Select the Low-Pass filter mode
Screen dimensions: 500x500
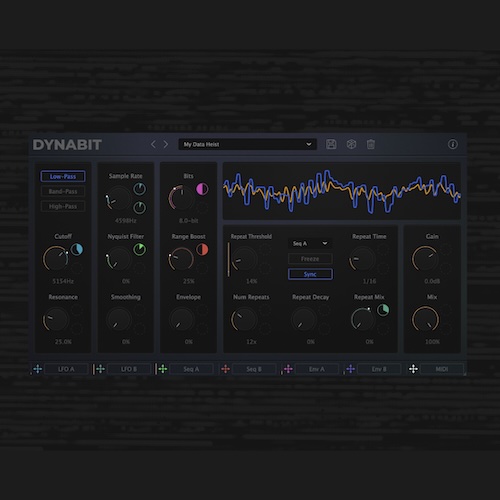(x=63, y=176)
